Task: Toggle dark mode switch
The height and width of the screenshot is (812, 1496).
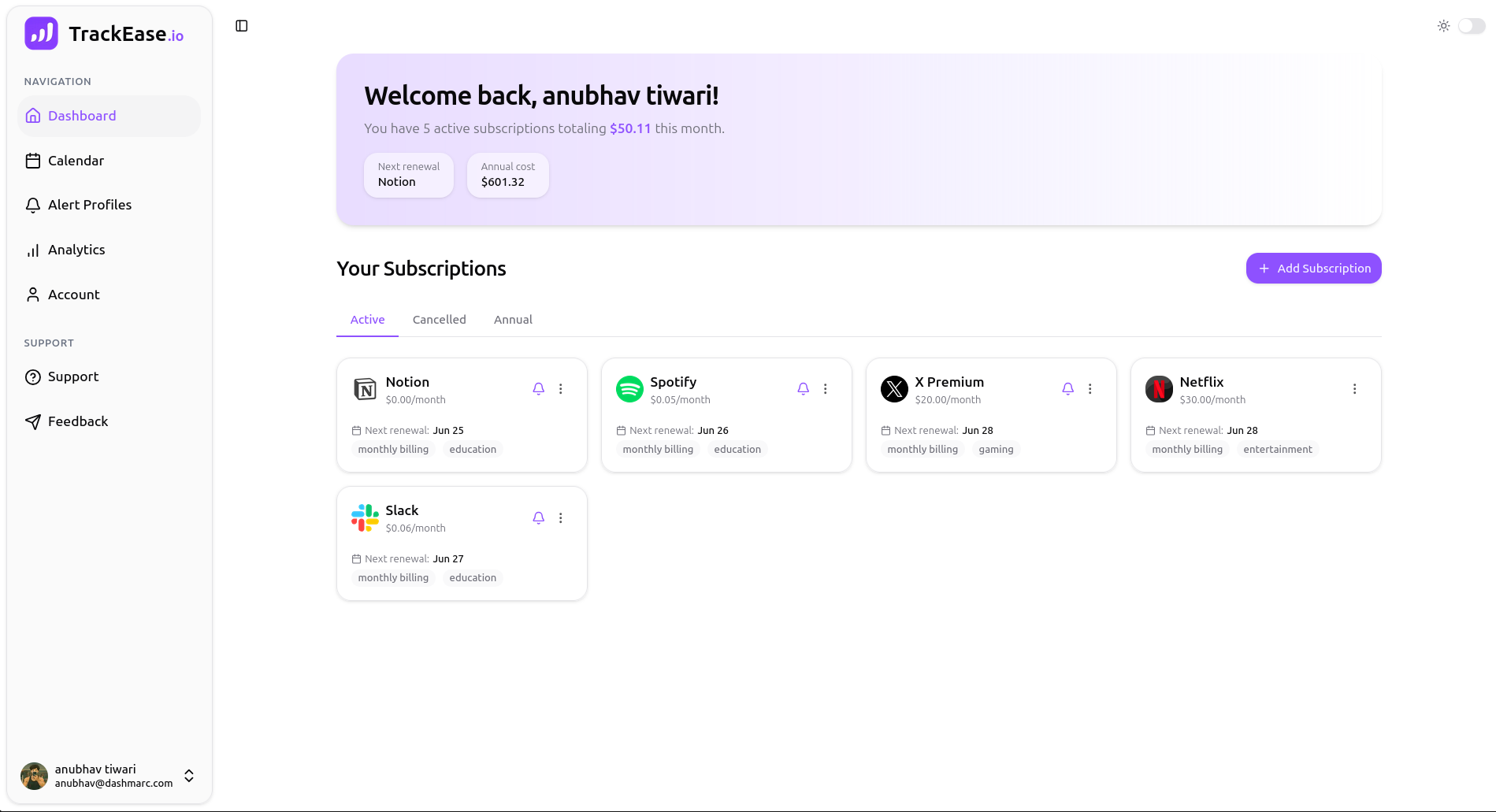Action: 1470,25
